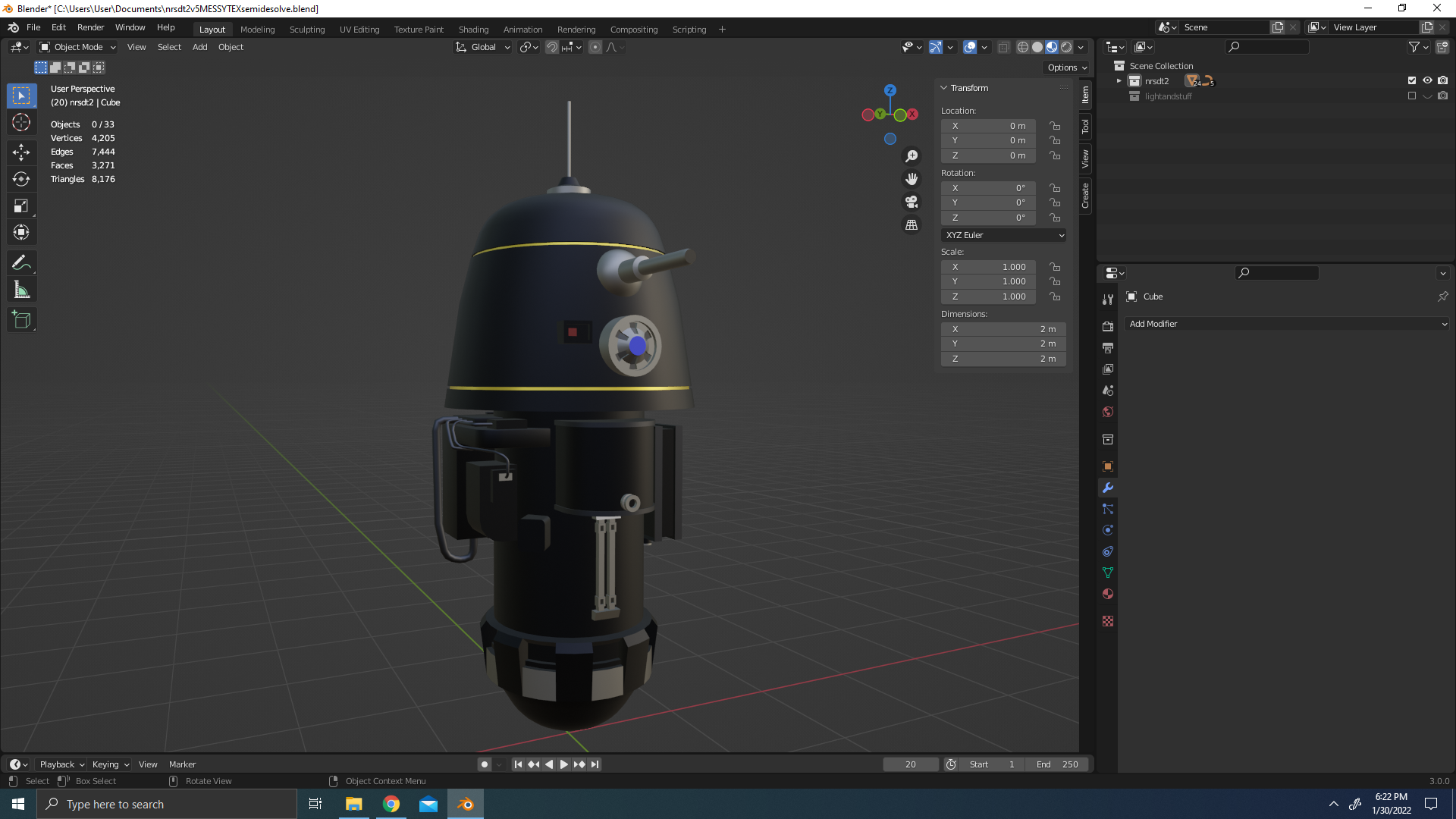
Task: Expand the nrsdt2 collection tree
Action: (1119, 80)
